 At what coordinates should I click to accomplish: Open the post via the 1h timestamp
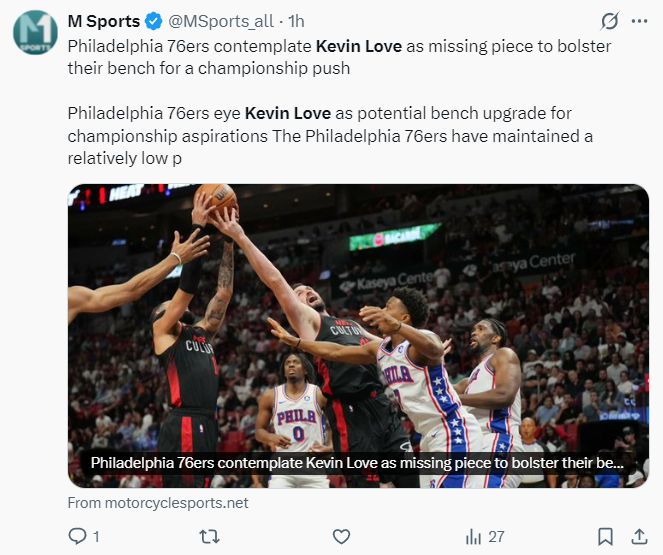coord(296,21)
